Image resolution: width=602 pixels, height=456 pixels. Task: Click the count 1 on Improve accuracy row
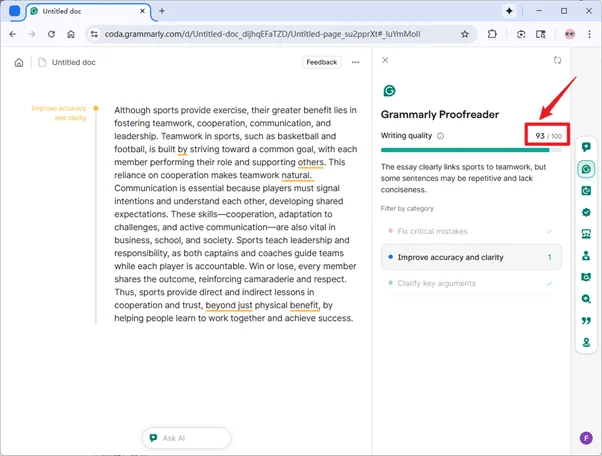click(549, 257)
